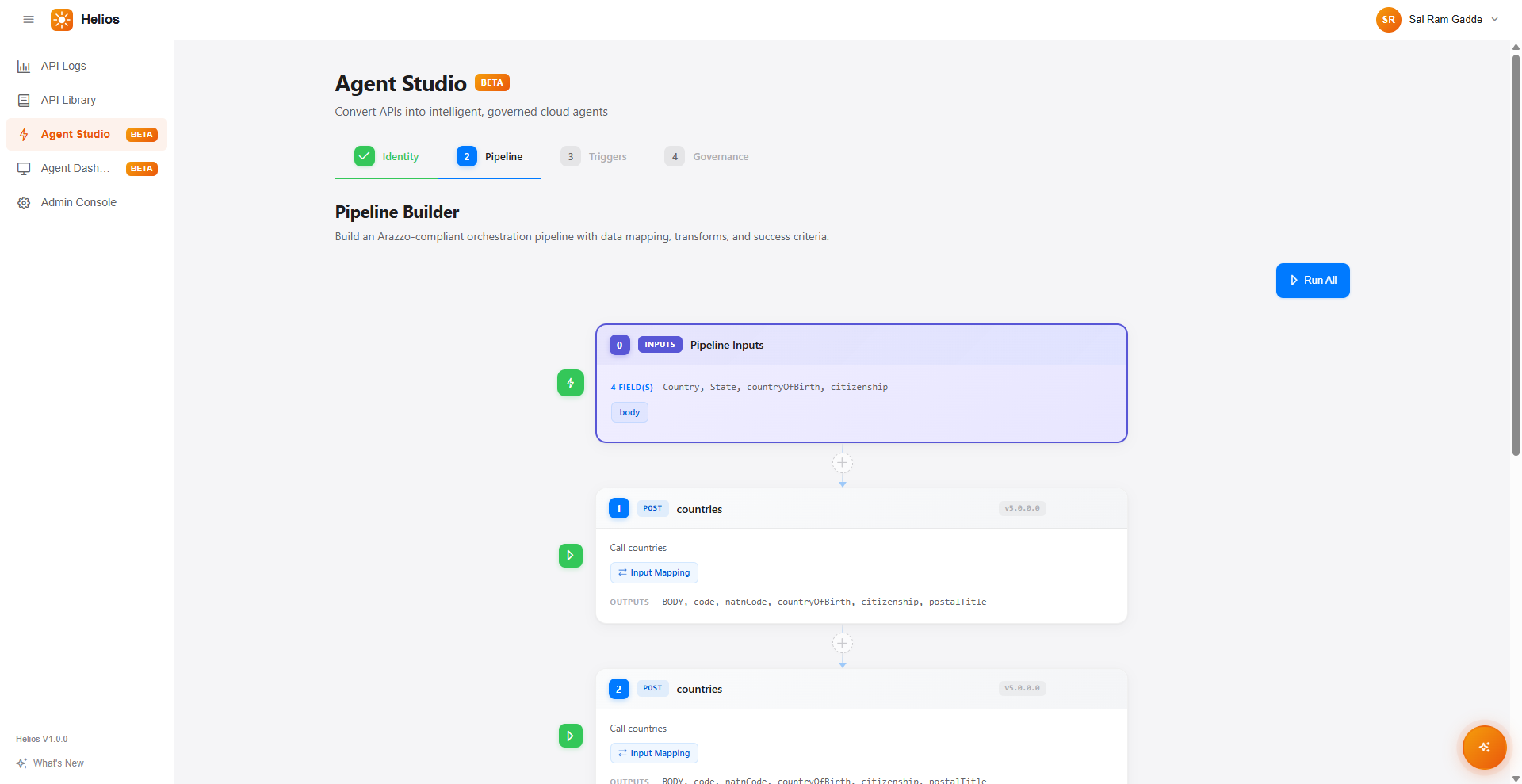Select the Pipeline Inputs card title
Screen dimensions: 1522x784
[x=727, y=345]
